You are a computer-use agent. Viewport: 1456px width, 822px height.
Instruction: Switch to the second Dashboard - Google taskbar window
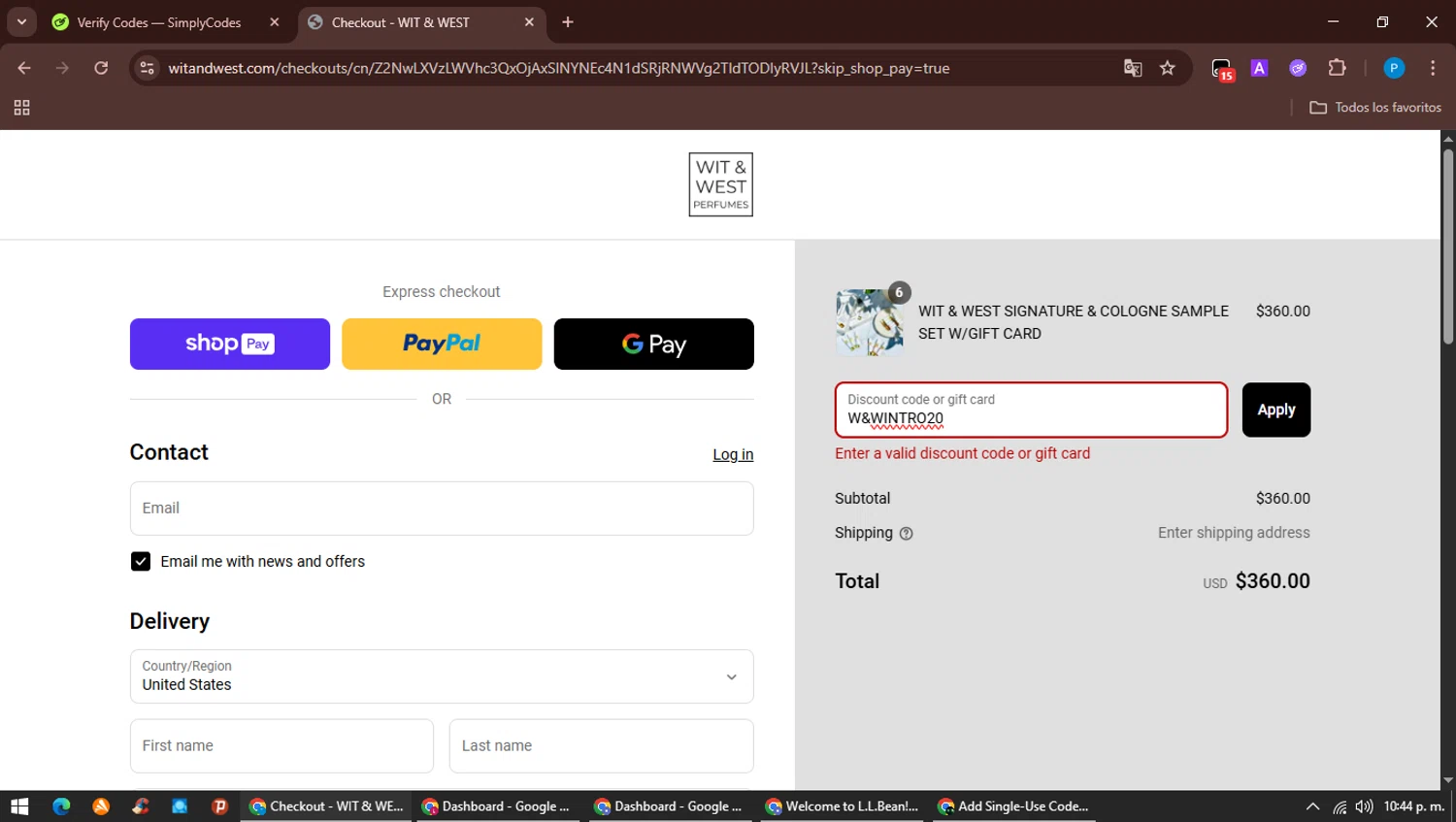coord(670,806)
